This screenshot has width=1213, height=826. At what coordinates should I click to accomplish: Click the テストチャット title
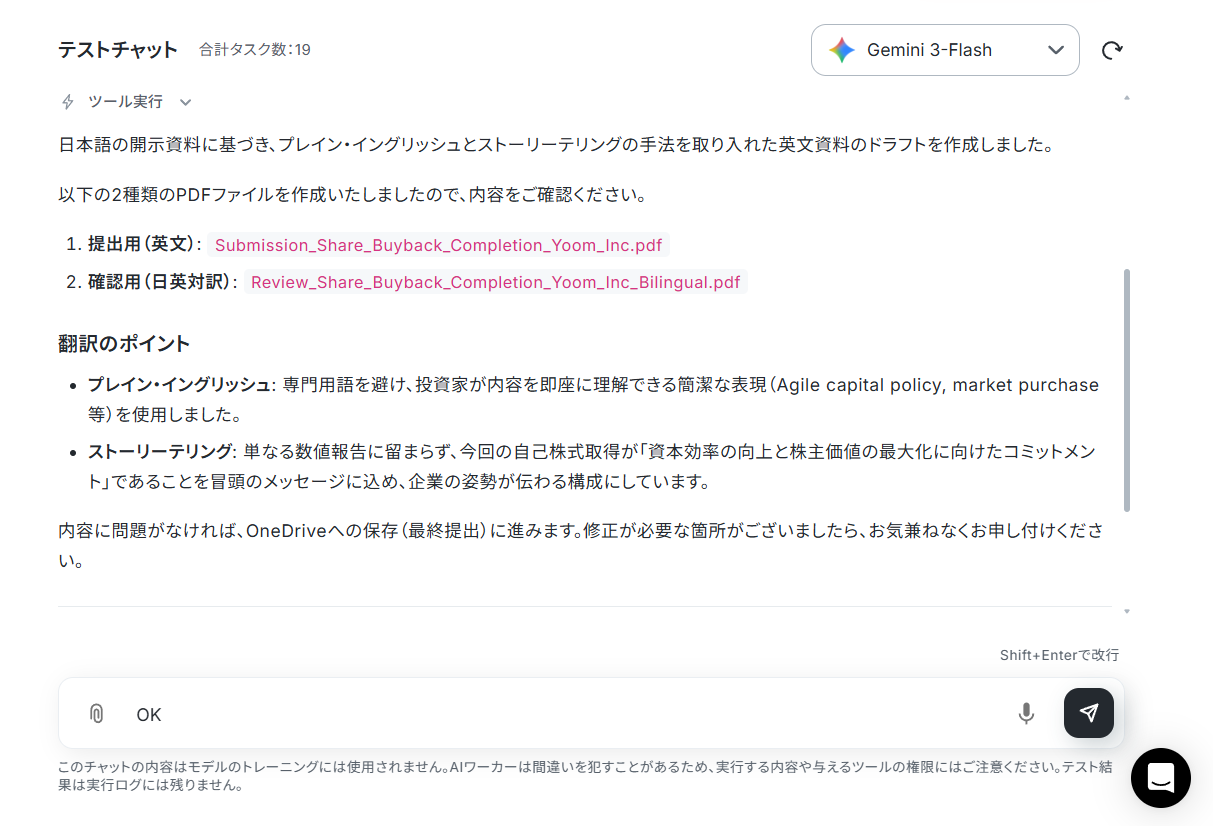point(118,49)
